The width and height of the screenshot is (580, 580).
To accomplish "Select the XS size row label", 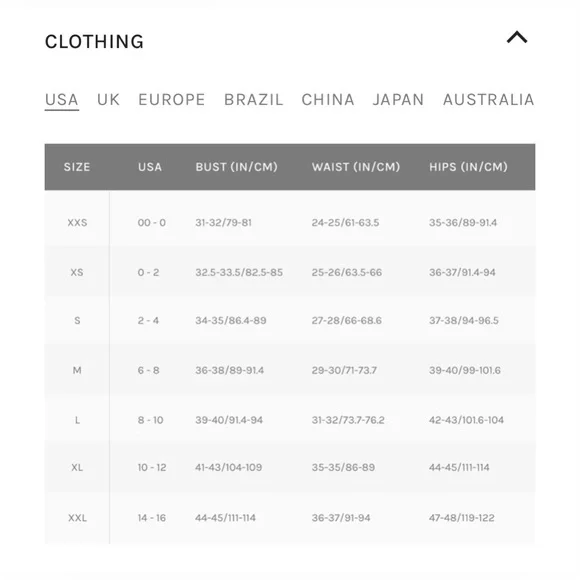I will [77, 273].
